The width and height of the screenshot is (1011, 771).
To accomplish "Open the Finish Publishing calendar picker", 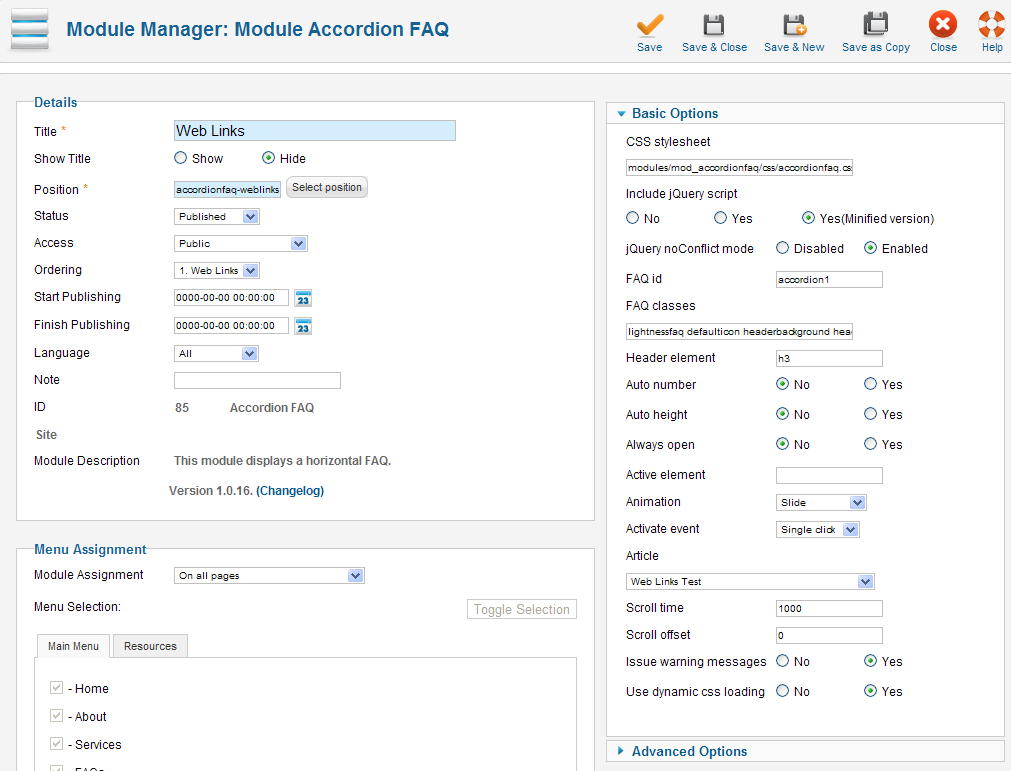I will click(x=303, y=325).
